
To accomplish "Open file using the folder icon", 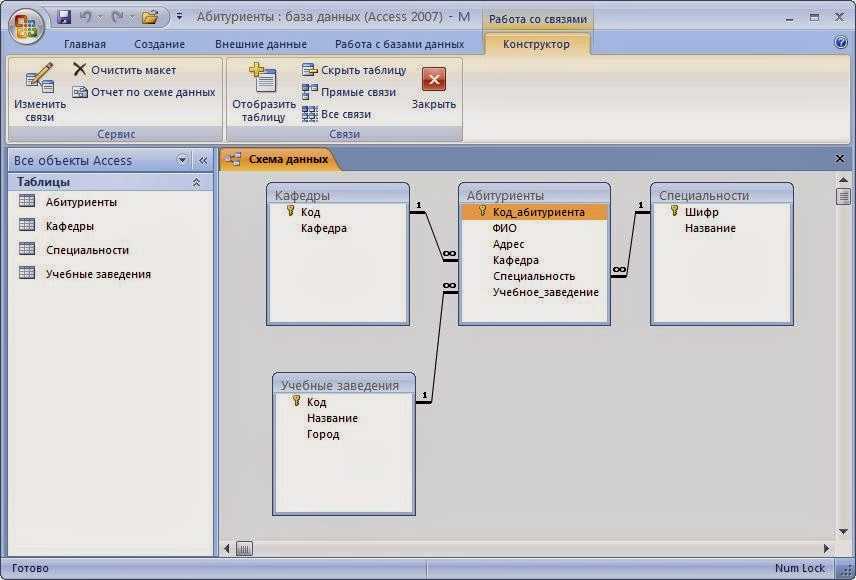I will [150, 17].
